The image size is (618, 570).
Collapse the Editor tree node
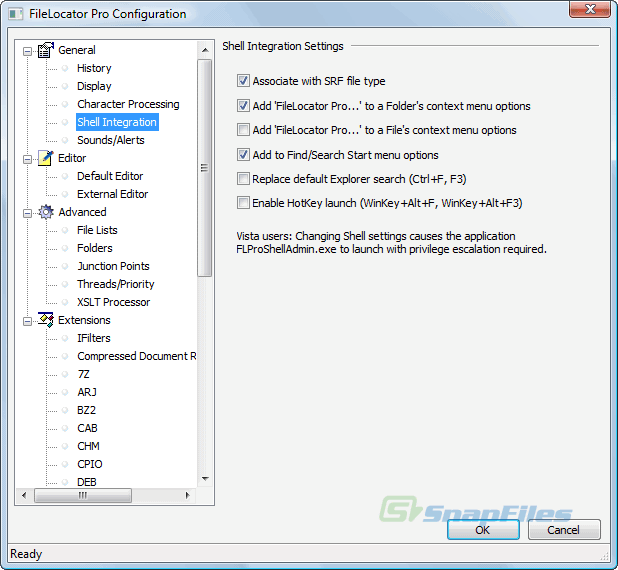coord(27,159)
